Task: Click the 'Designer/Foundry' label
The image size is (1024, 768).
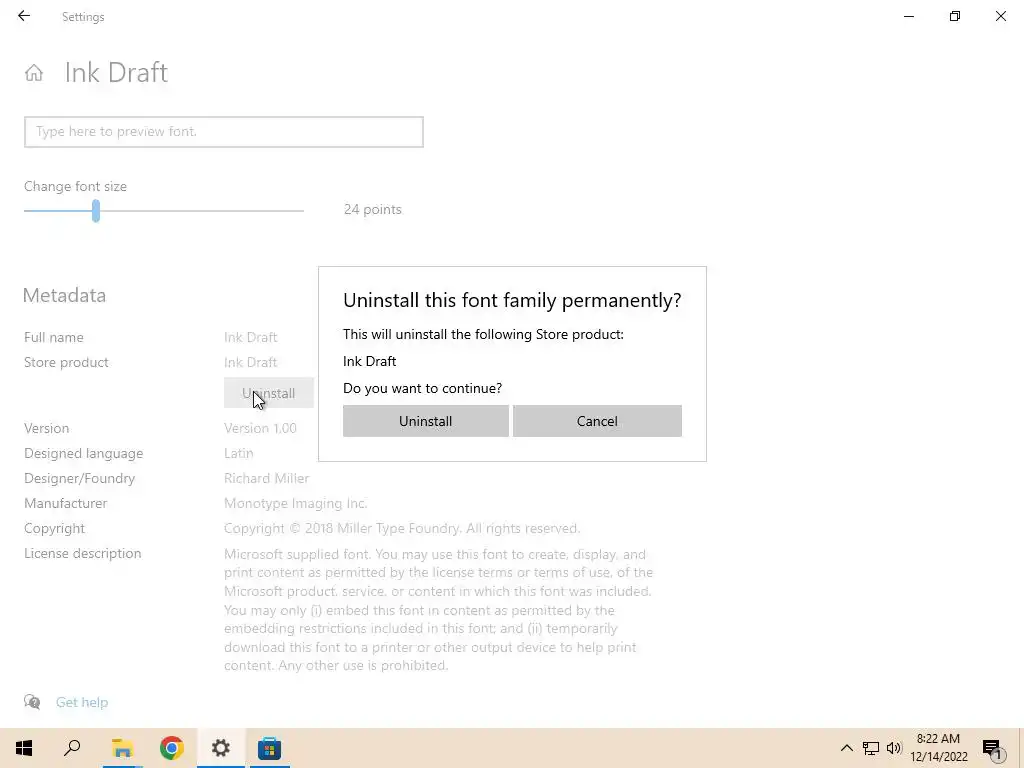Action: [x=80, y=478]
